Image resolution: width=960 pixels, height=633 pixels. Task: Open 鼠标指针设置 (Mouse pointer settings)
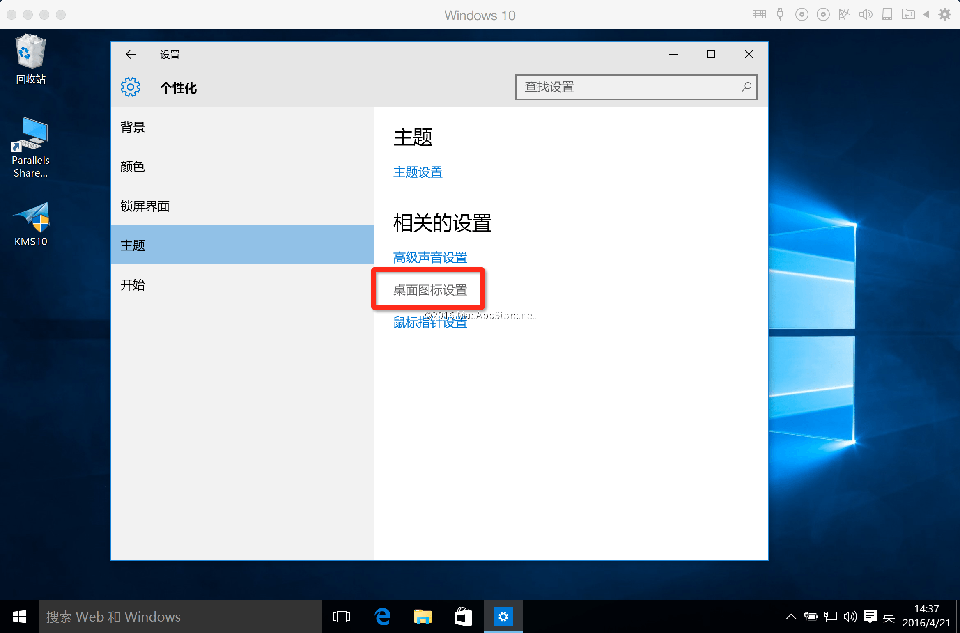tap(428, 323)
